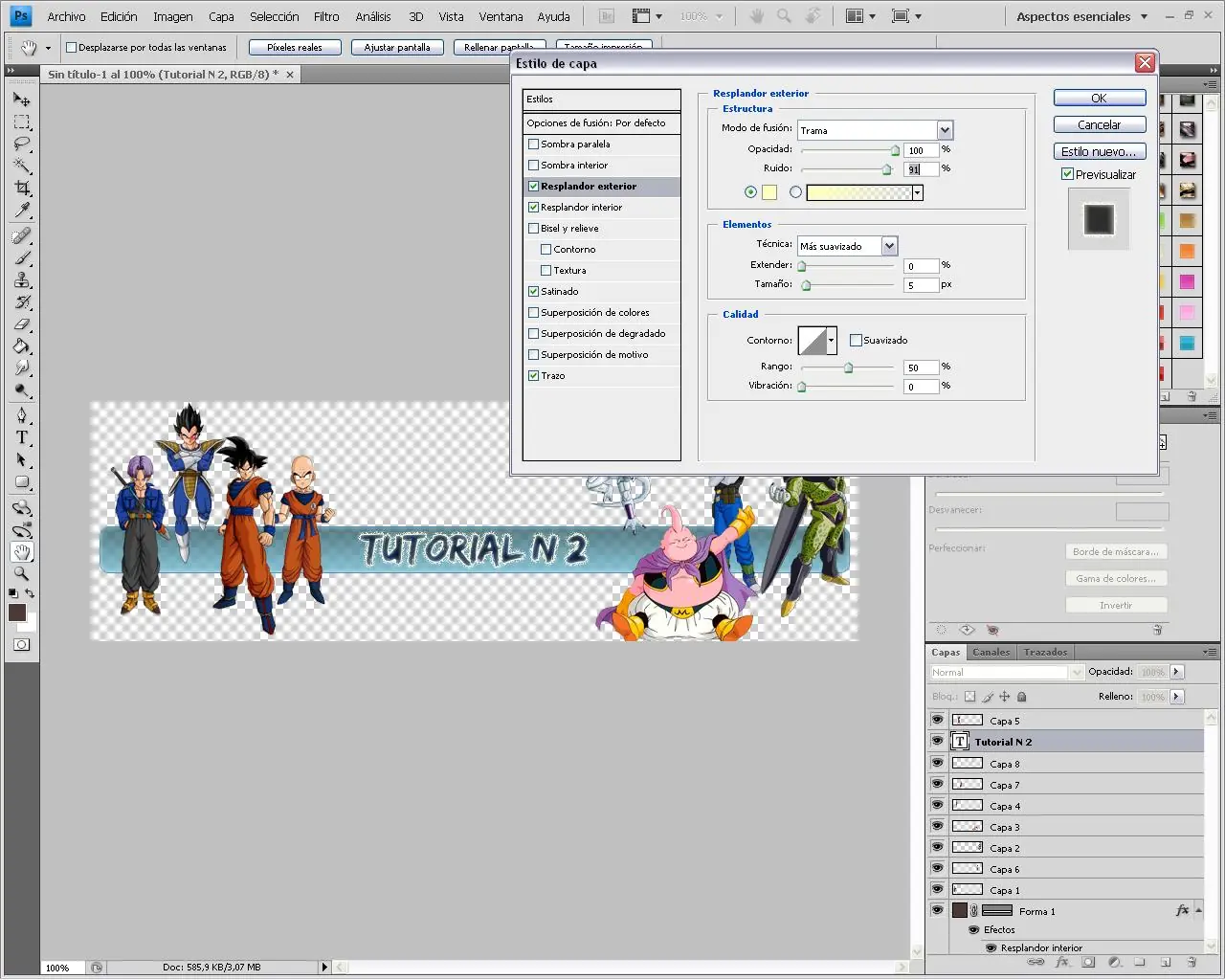Select the Eraser tool

coord(22,323)
